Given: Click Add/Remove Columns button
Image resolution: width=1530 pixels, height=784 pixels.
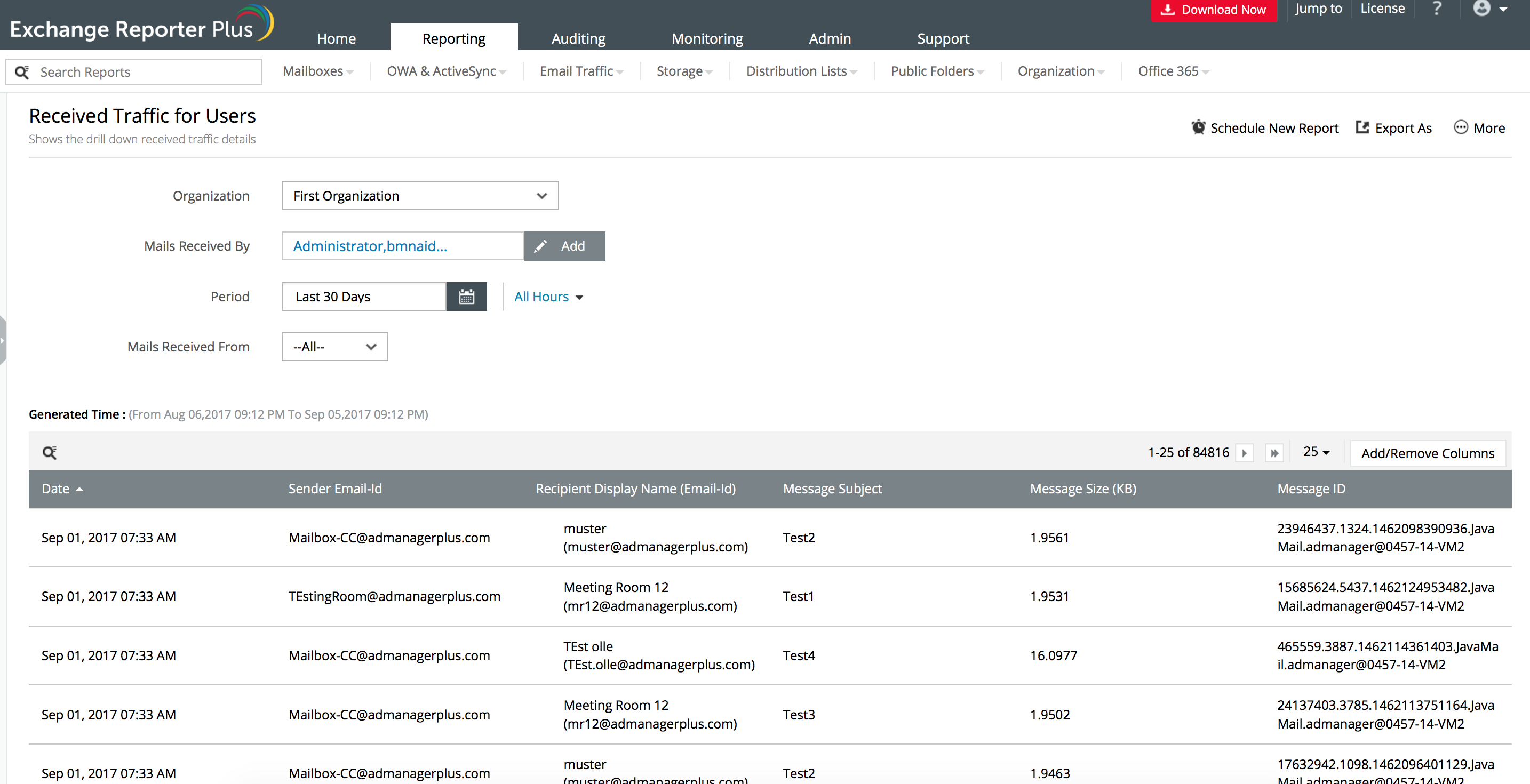Looking at the screenshot, I should tap(1427, 453).
